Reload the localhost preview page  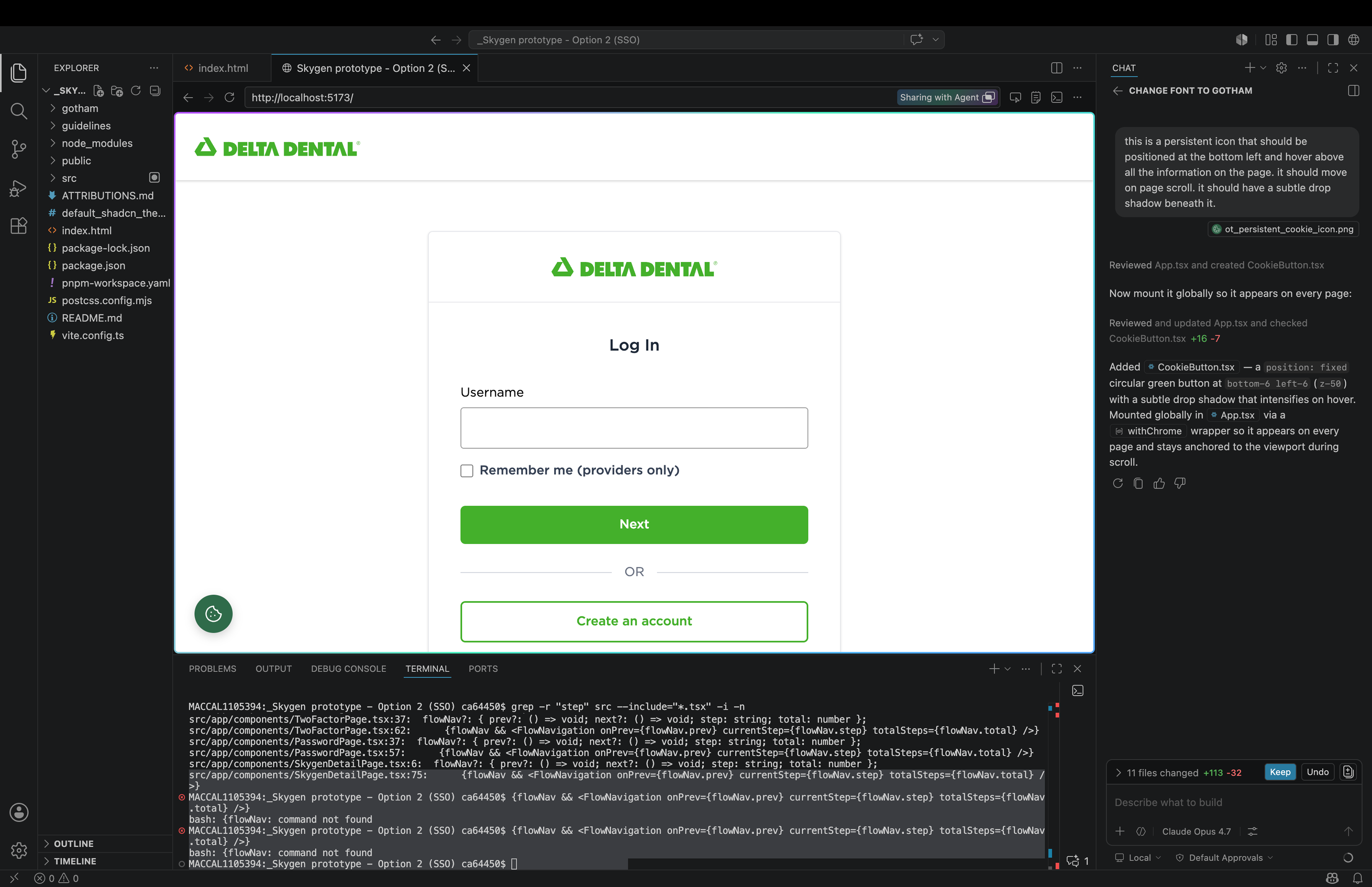point(229,97)
